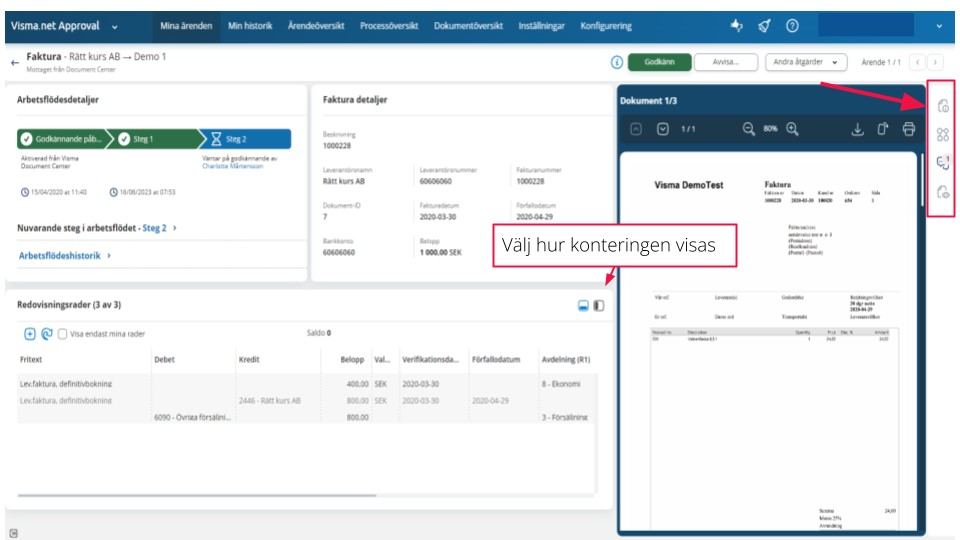
Task: Show accounting rows side layout icon
Action: (x=599, y=306)
